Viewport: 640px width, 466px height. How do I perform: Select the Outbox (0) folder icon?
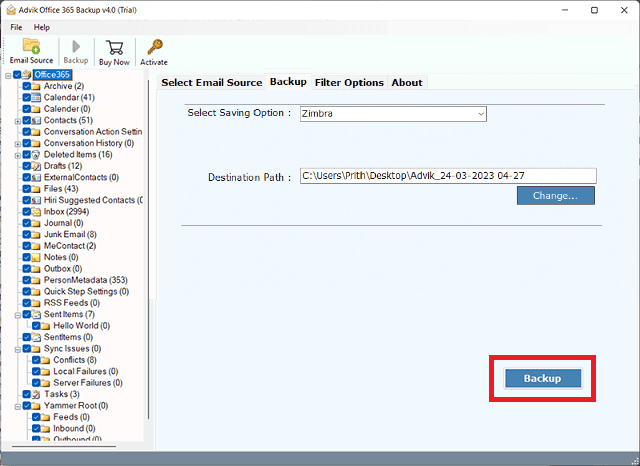point(36,269)
